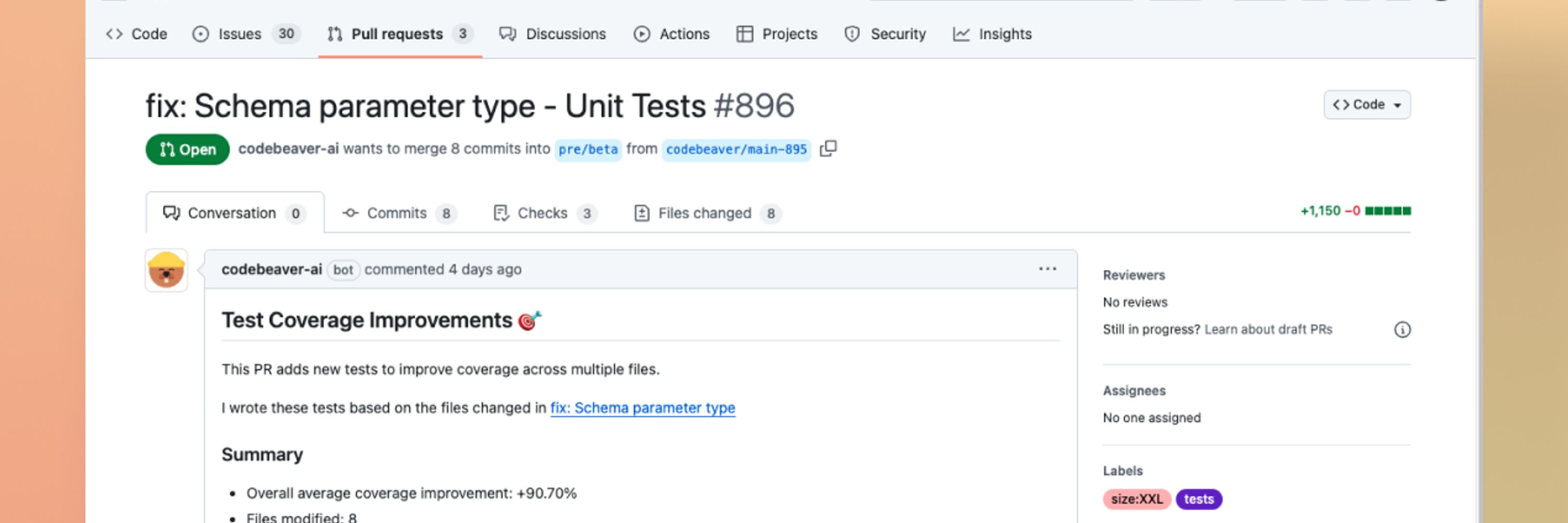Open codebeaver-ai author link in PR header
Image resolution: width=1568 pixels, height=523 pixels.
[x=289, y=149]
